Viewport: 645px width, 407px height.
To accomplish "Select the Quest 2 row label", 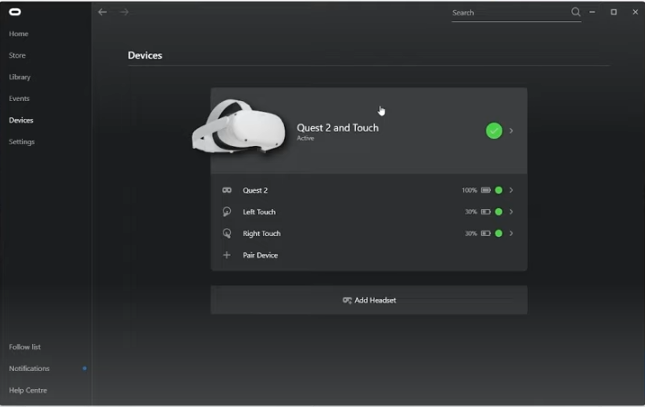I will coord(255,190).
